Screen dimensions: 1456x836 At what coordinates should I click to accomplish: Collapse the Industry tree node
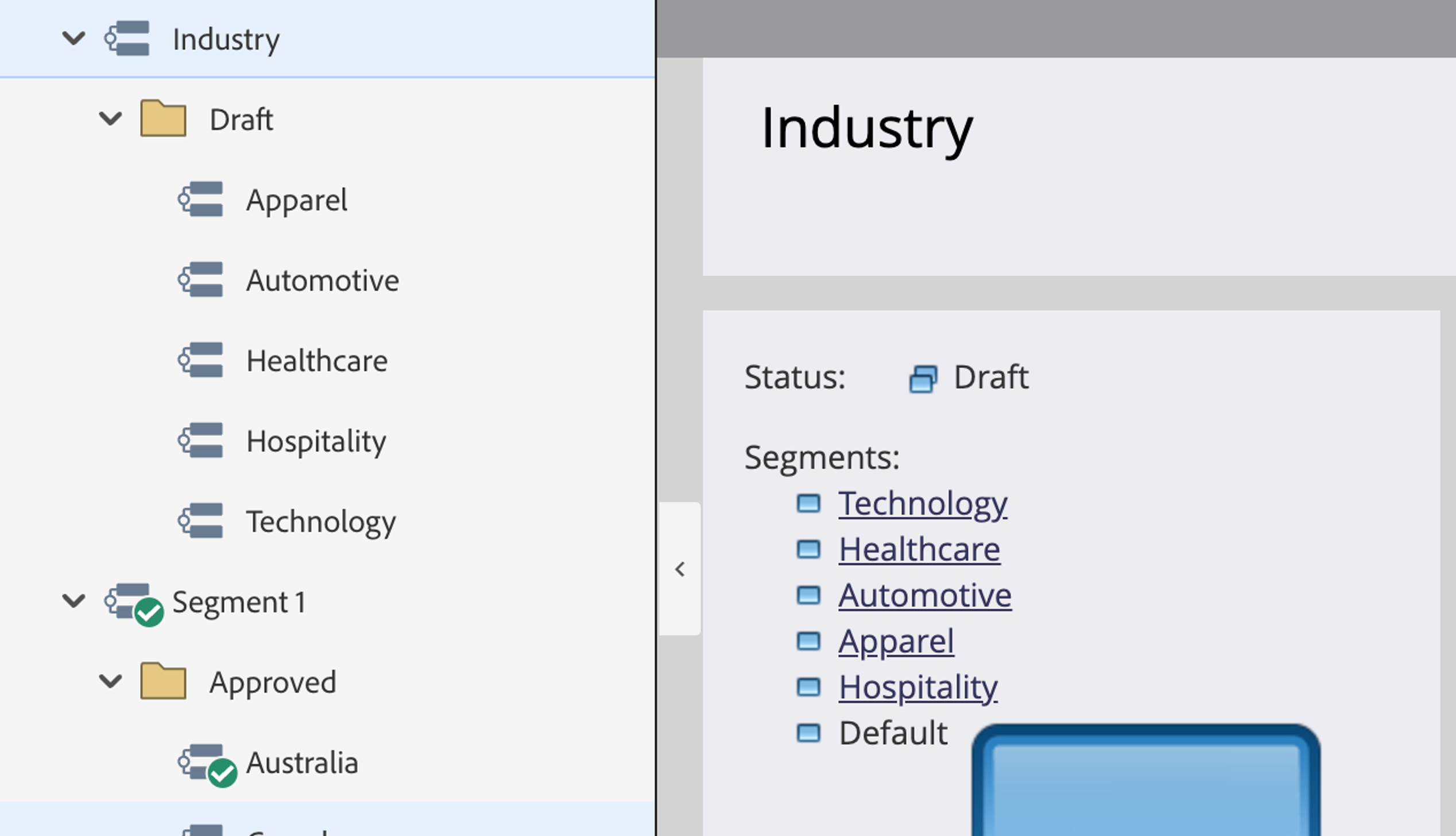click(x=73, y=38)
